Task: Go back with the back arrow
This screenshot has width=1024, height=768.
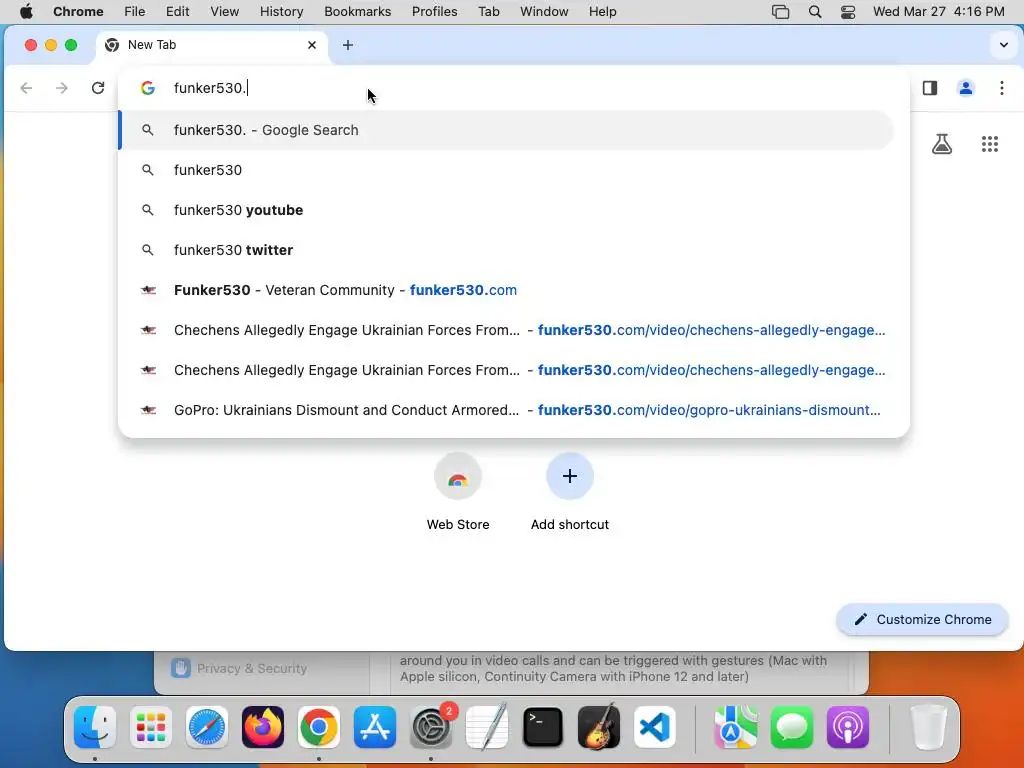Action: pyautogui.click(x=26, y=88)
